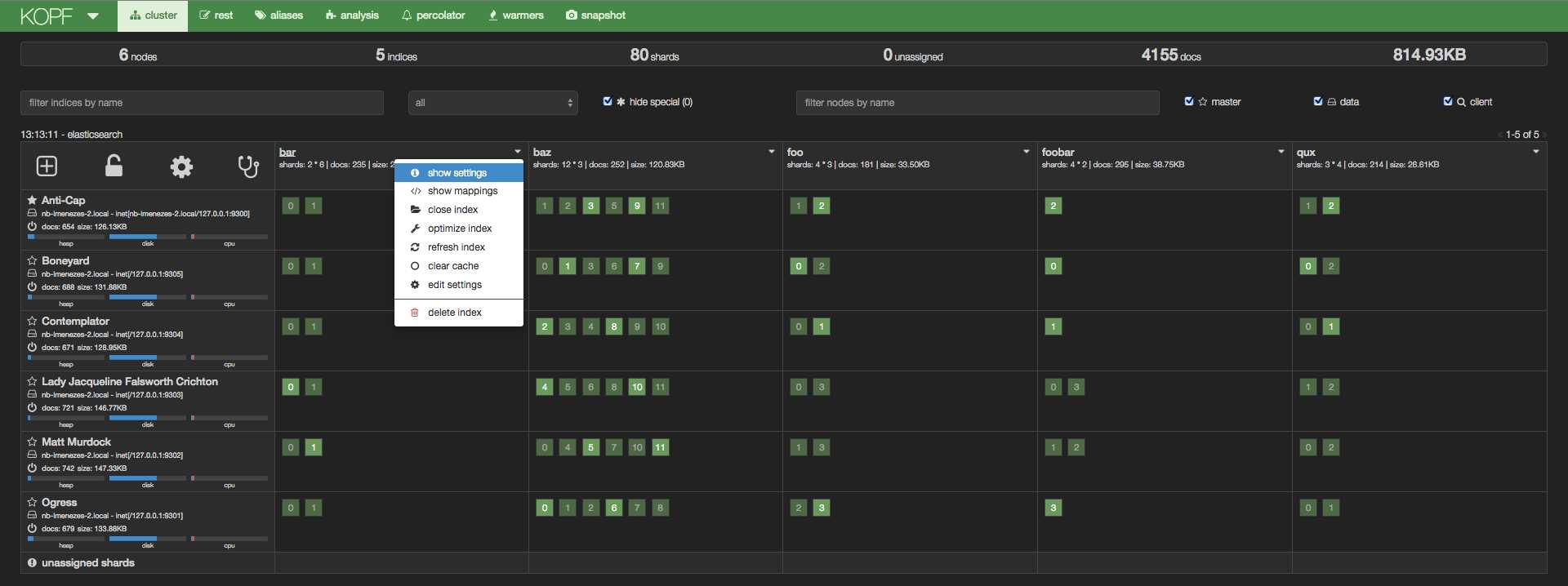
Task: Select foobar shard 3 on Ogress
Action: (1053, 508)
